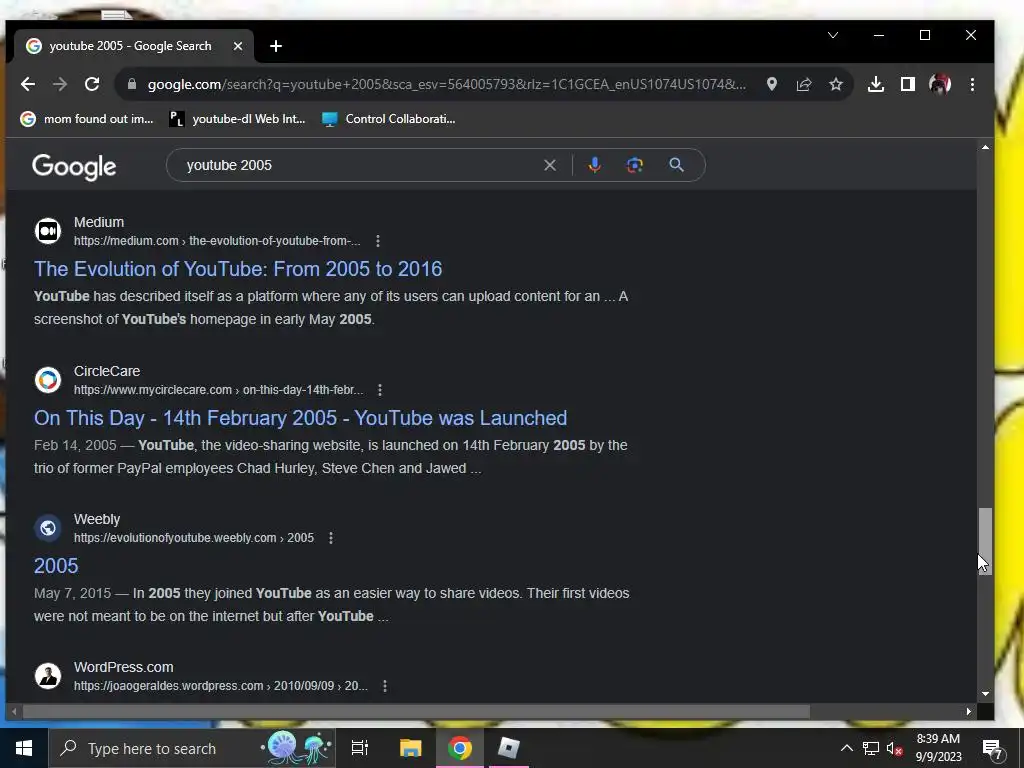Submit search with magnifier icon

coord(677,165)
